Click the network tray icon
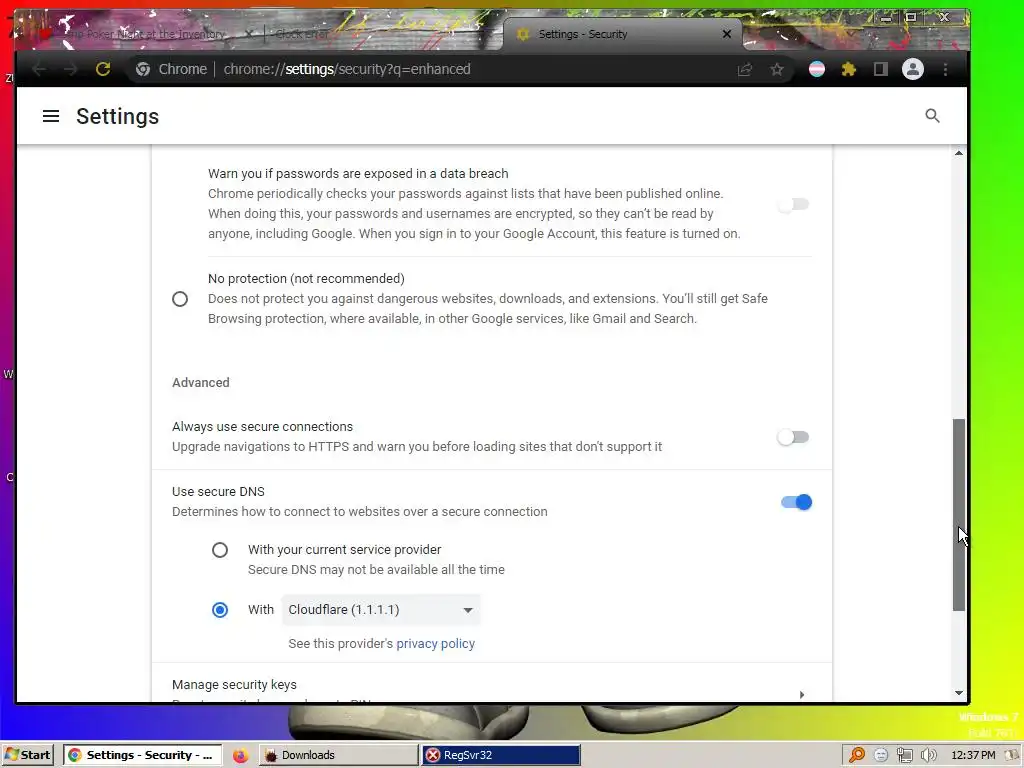Image resolution: width=1024 pixels, height=768 pixels. (x=904, y=755)
